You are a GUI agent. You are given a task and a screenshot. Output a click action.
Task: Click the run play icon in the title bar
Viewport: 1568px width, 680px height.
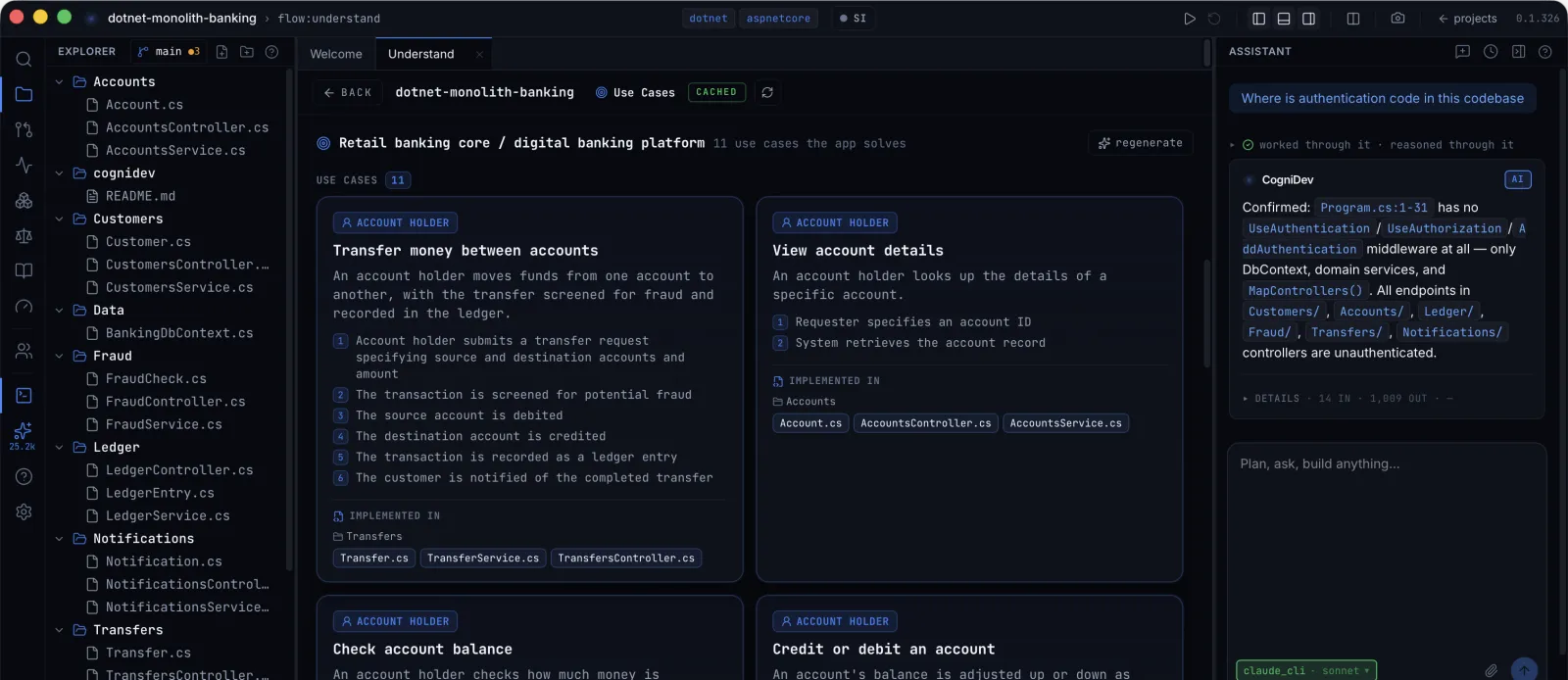pyautogui.click(x=1189, y=19)
